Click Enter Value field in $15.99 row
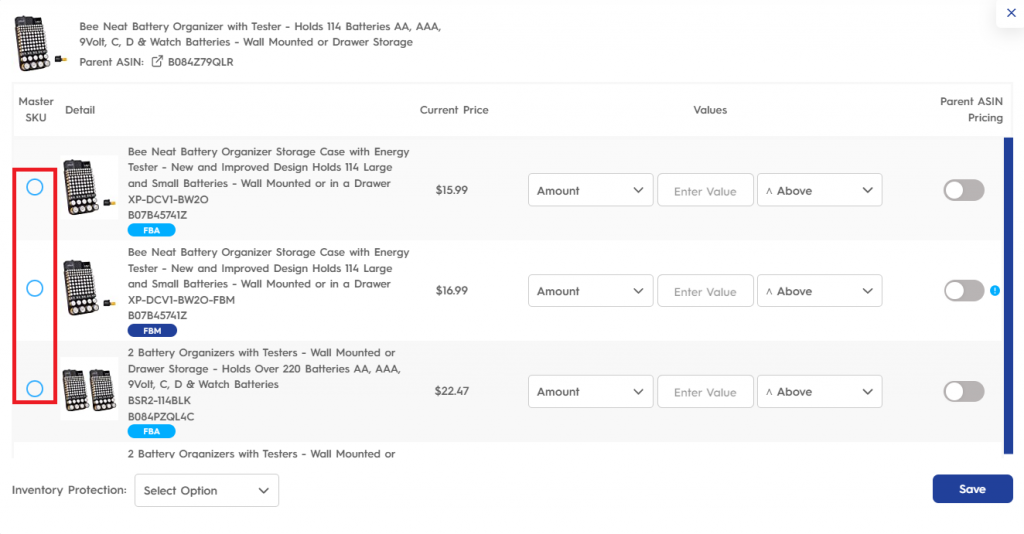Viewport: 1024px width, 534px height. tap(705, 190)
